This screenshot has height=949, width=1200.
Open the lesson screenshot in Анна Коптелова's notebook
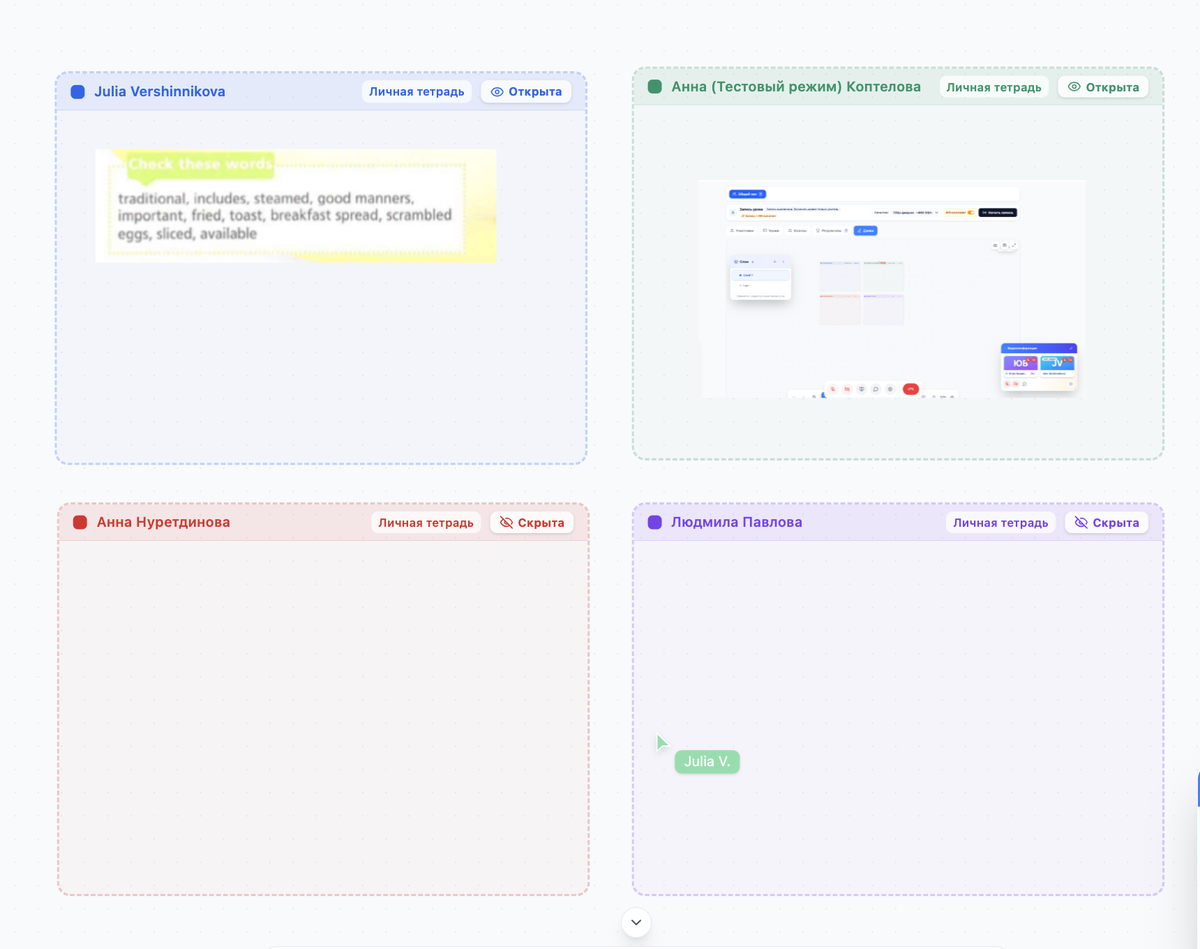pos(892,289)
